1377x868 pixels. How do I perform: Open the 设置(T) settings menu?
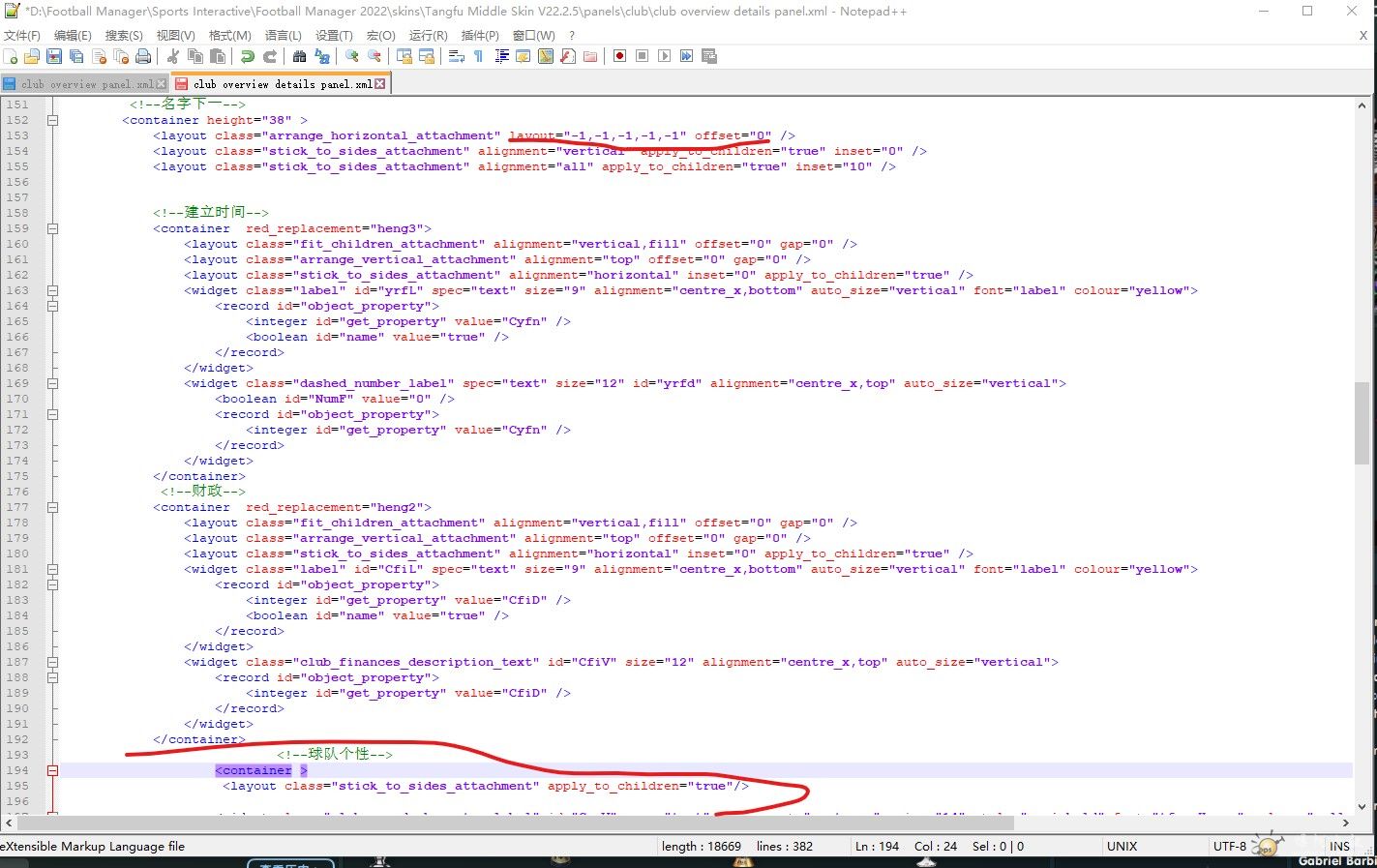point(334,35)
